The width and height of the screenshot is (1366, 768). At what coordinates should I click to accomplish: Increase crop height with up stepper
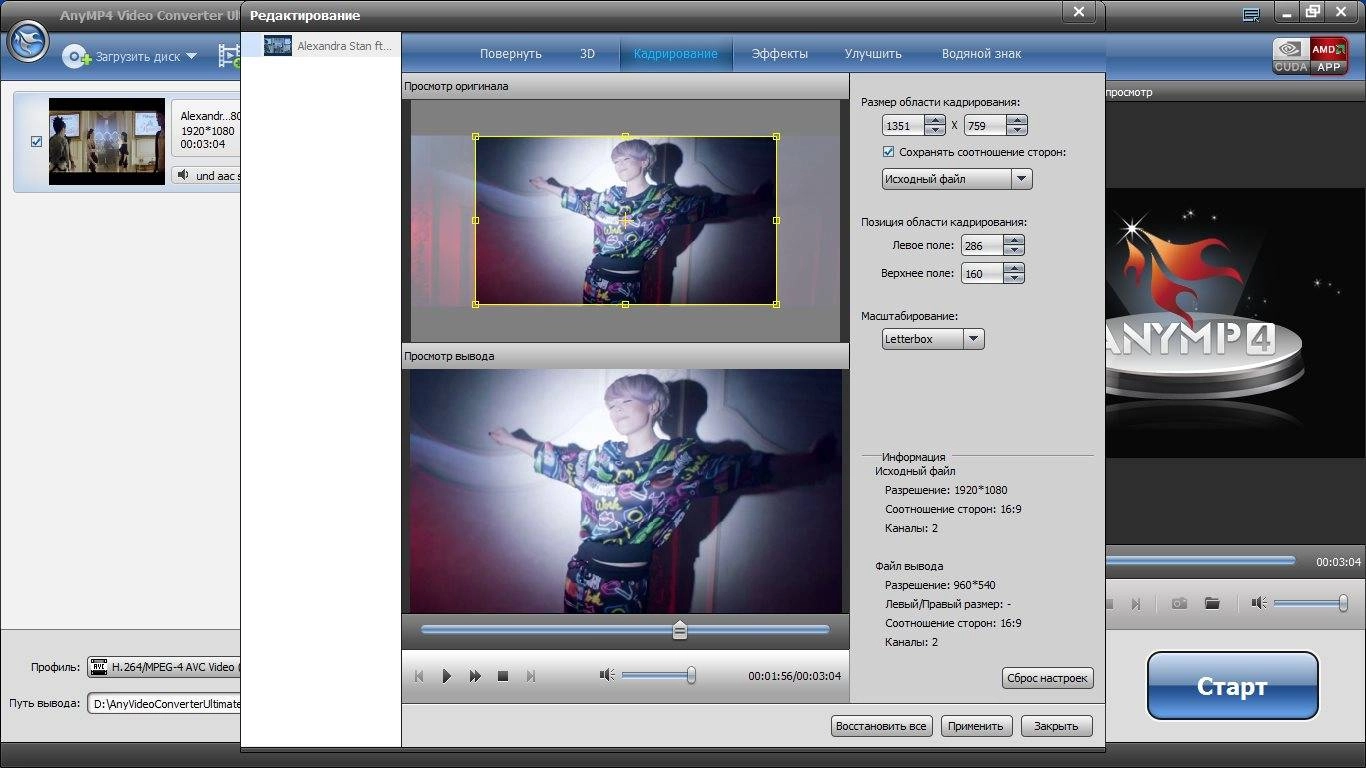click(1017, 121)
